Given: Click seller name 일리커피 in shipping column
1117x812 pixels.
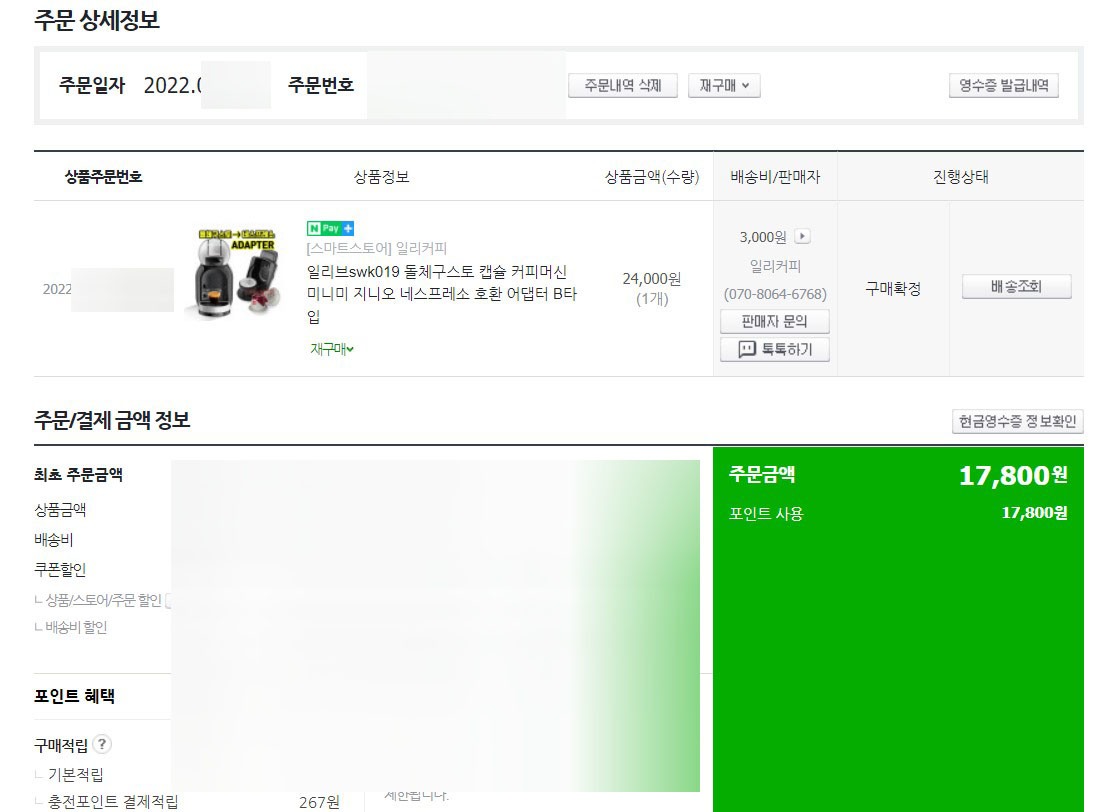Looking at the screenshot, I should coord(775,266).
